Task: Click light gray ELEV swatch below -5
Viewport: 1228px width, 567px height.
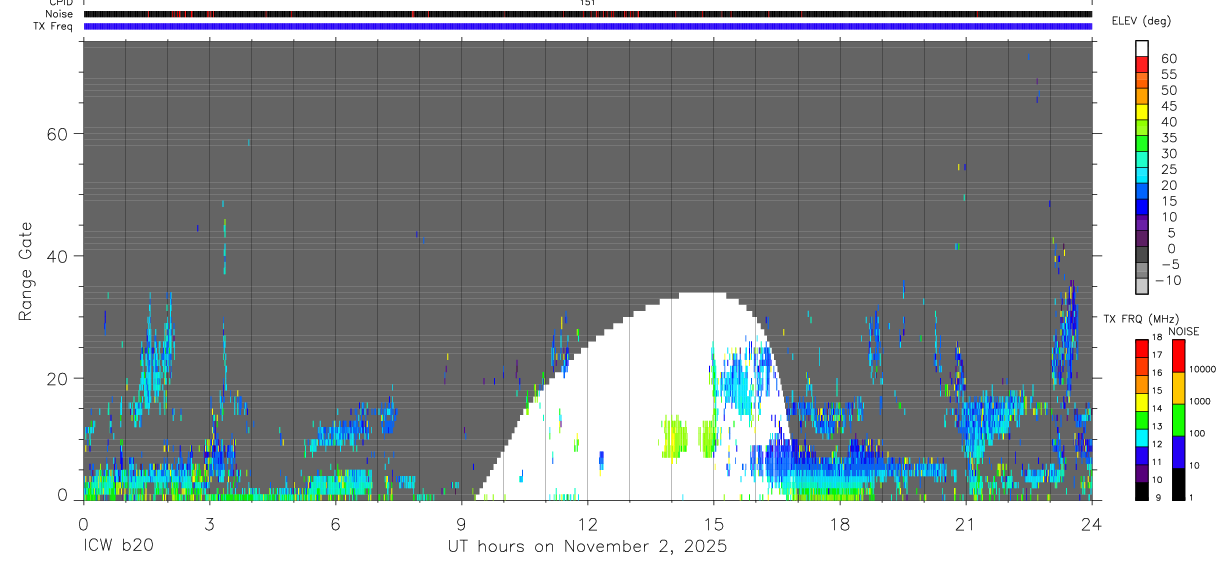Action: [x=1142, y=286]
